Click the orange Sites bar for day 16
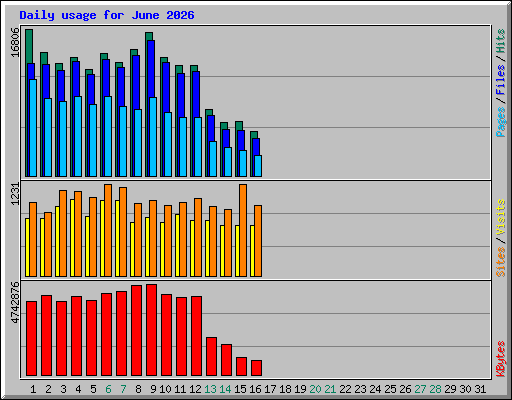 point(258,241)
